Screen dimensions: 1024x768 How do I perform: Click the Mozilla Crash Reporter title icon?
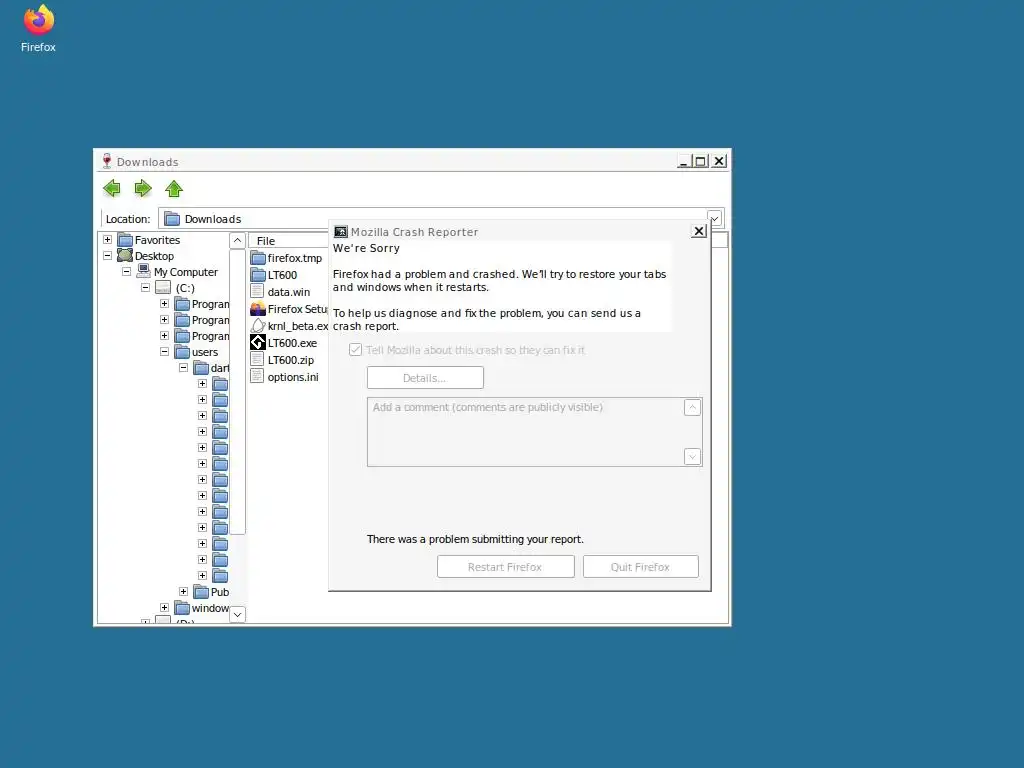[340, 232]
